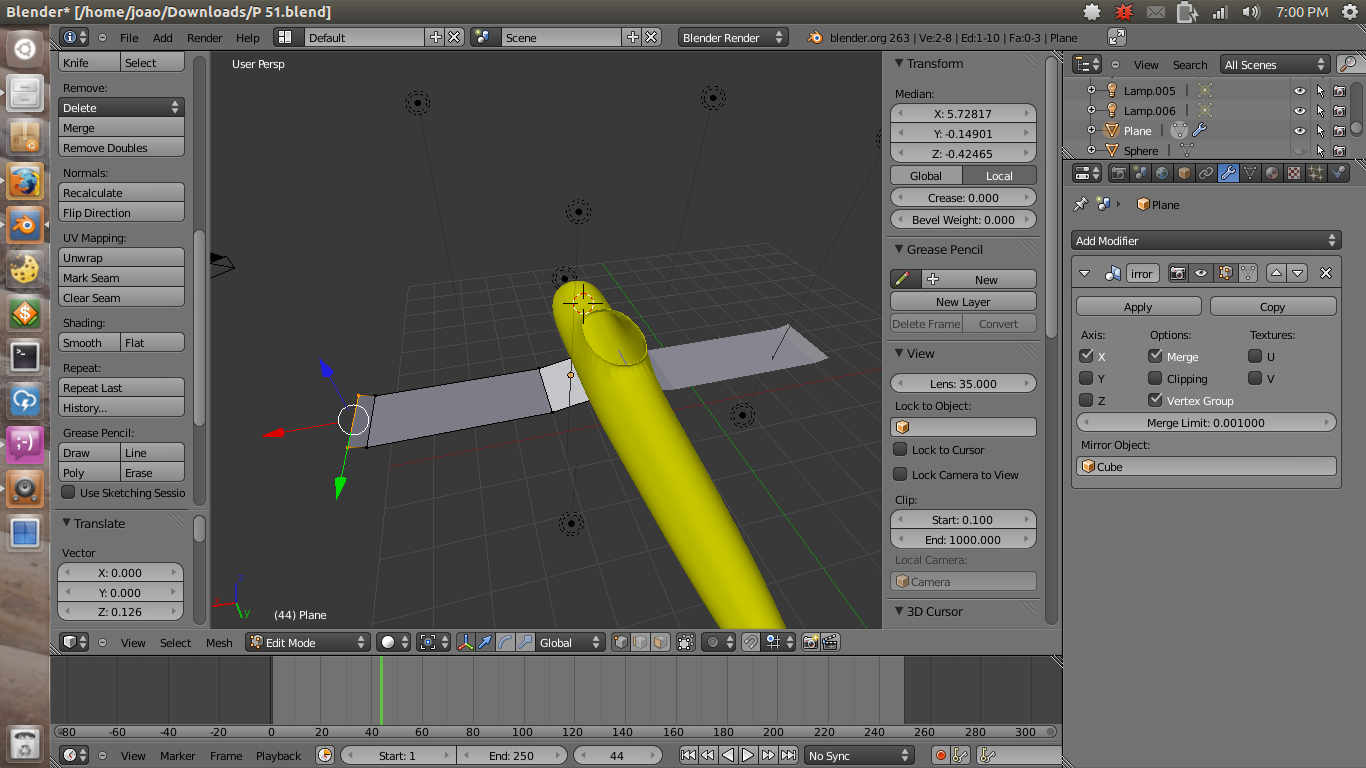Open the World properties globe tab
This screenshot has width=1366, height=768.
click(1162, 173)
